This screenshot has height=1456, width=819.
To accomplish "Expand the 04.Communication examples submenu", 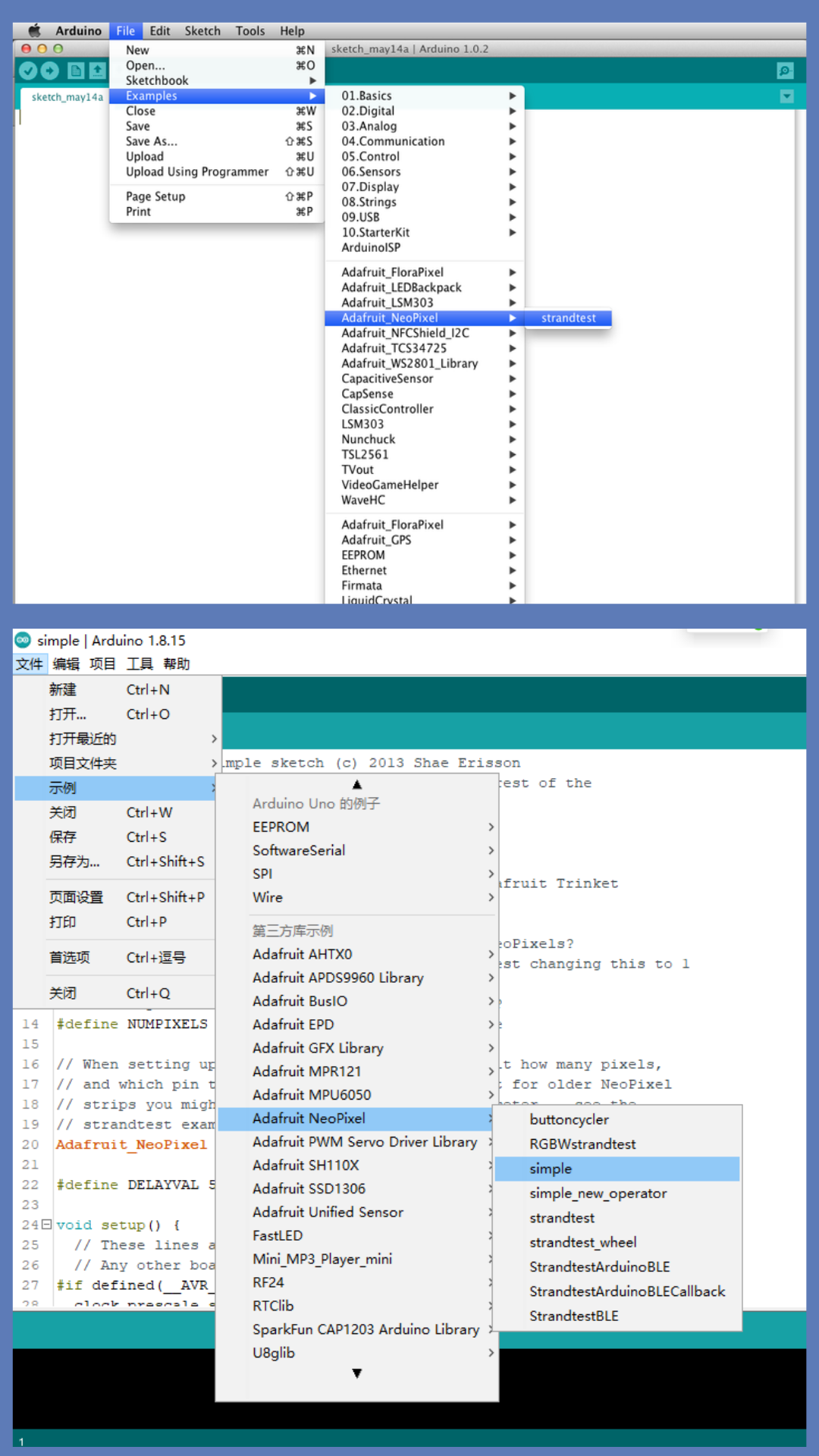I will click(x=425, y=141).
